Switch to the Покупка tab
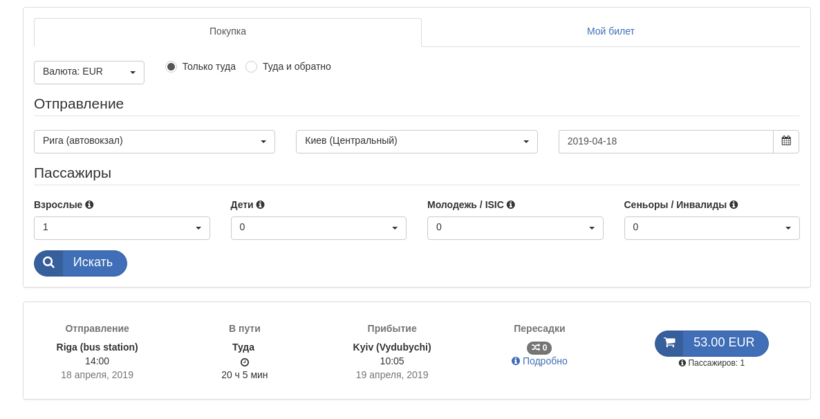 [x=227, y=31]
